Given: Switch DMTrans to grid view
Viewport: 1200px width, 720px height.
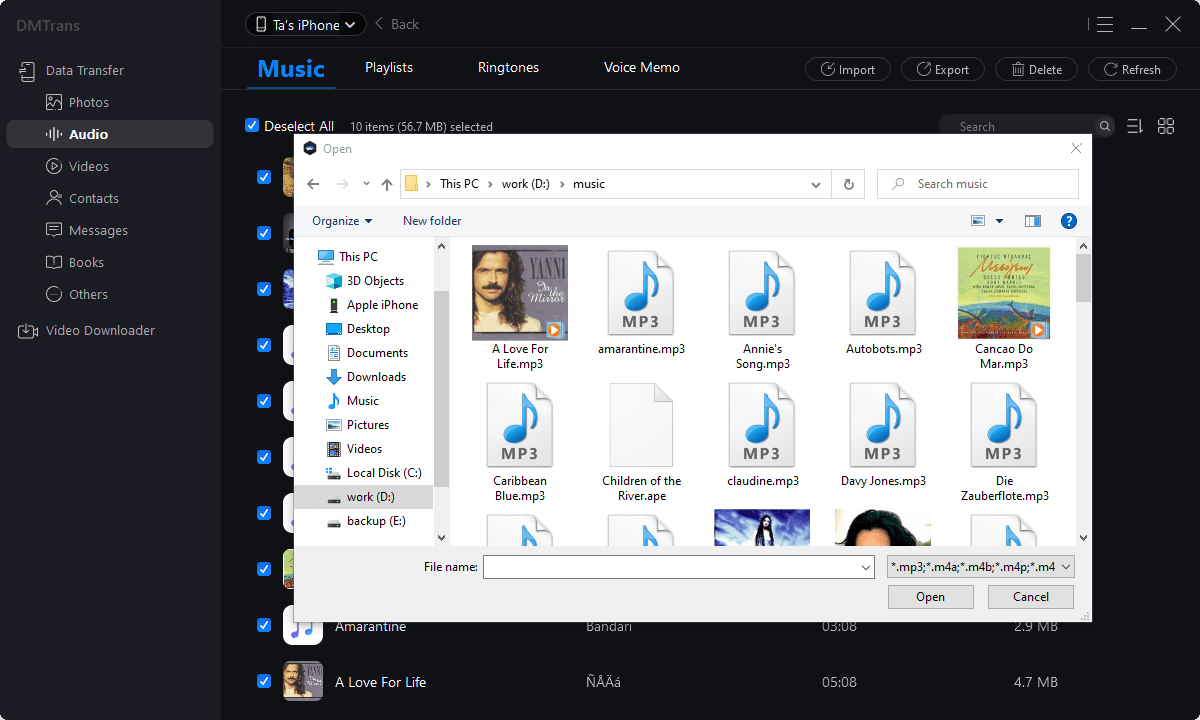Looking at the screenshot, I should pos(1166,126).
